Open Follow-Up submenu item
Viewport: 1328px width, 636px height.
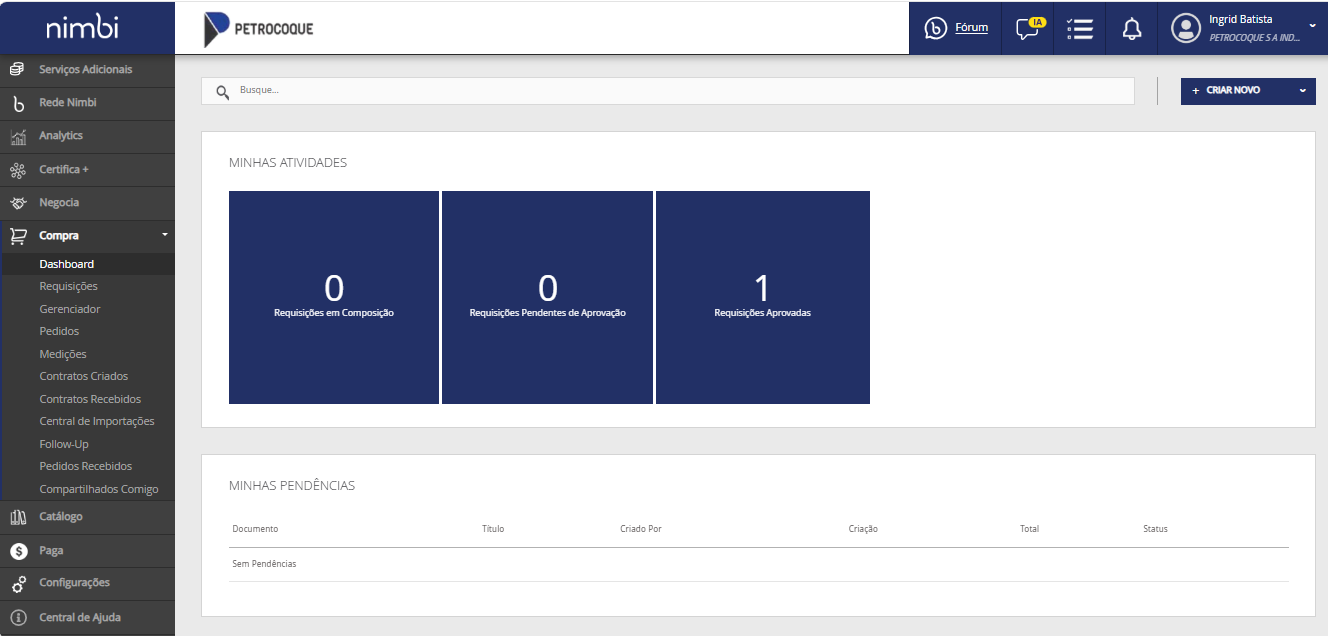coord(64,444)
